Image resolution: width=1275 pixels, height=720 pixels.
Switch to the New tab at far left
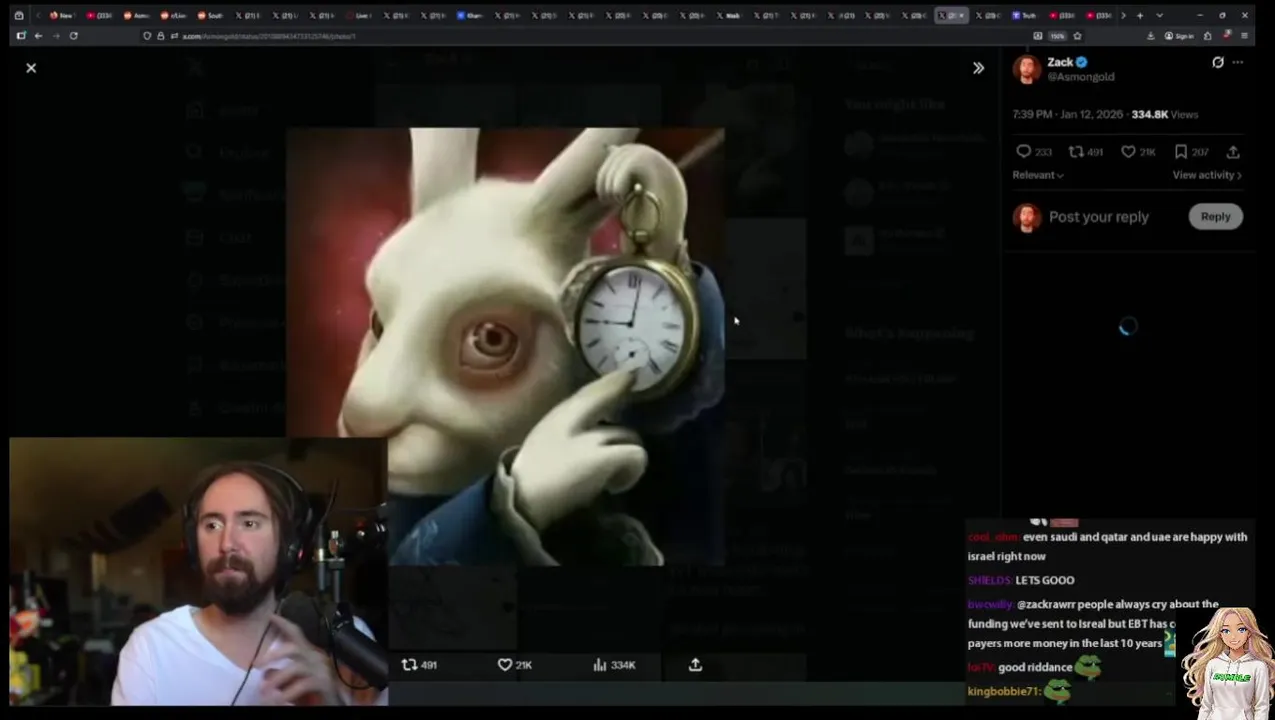[61, 15]
